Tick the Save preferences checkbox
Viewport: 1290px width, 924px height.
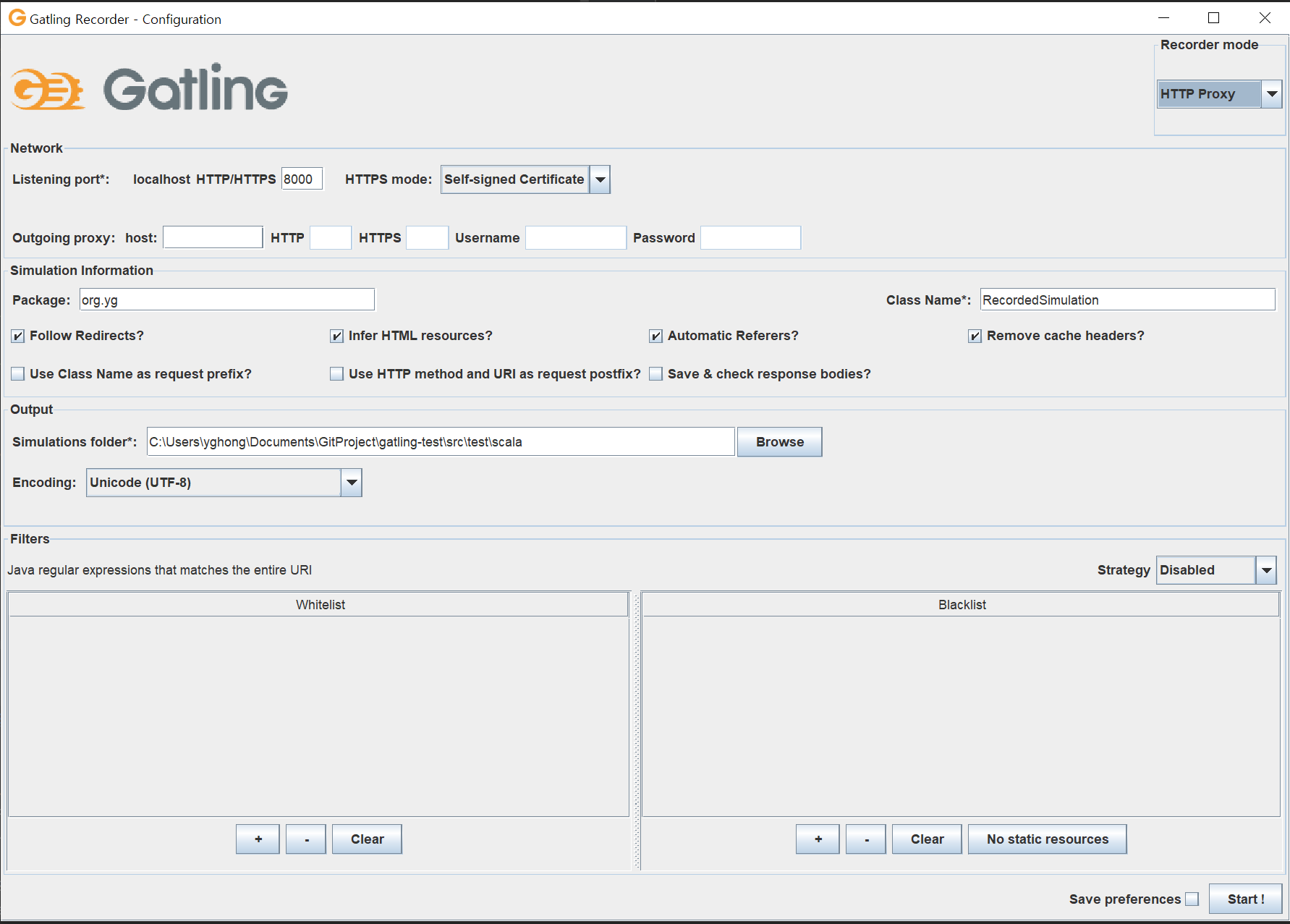pyautogui.click(x=1192, y=899)
